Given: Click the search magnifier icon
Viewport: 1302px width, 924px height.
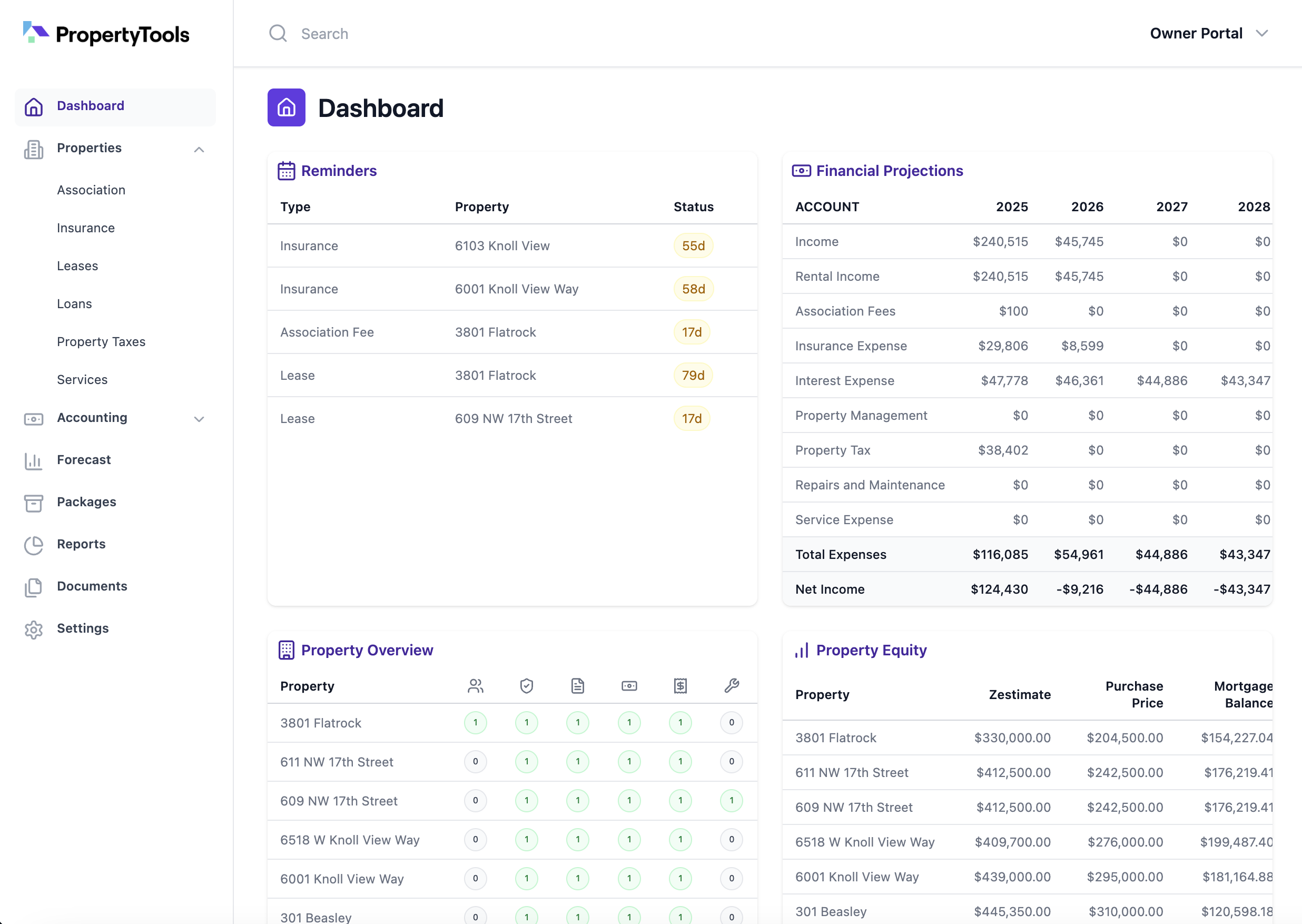Looking at the screenshot, I should 278,33.
